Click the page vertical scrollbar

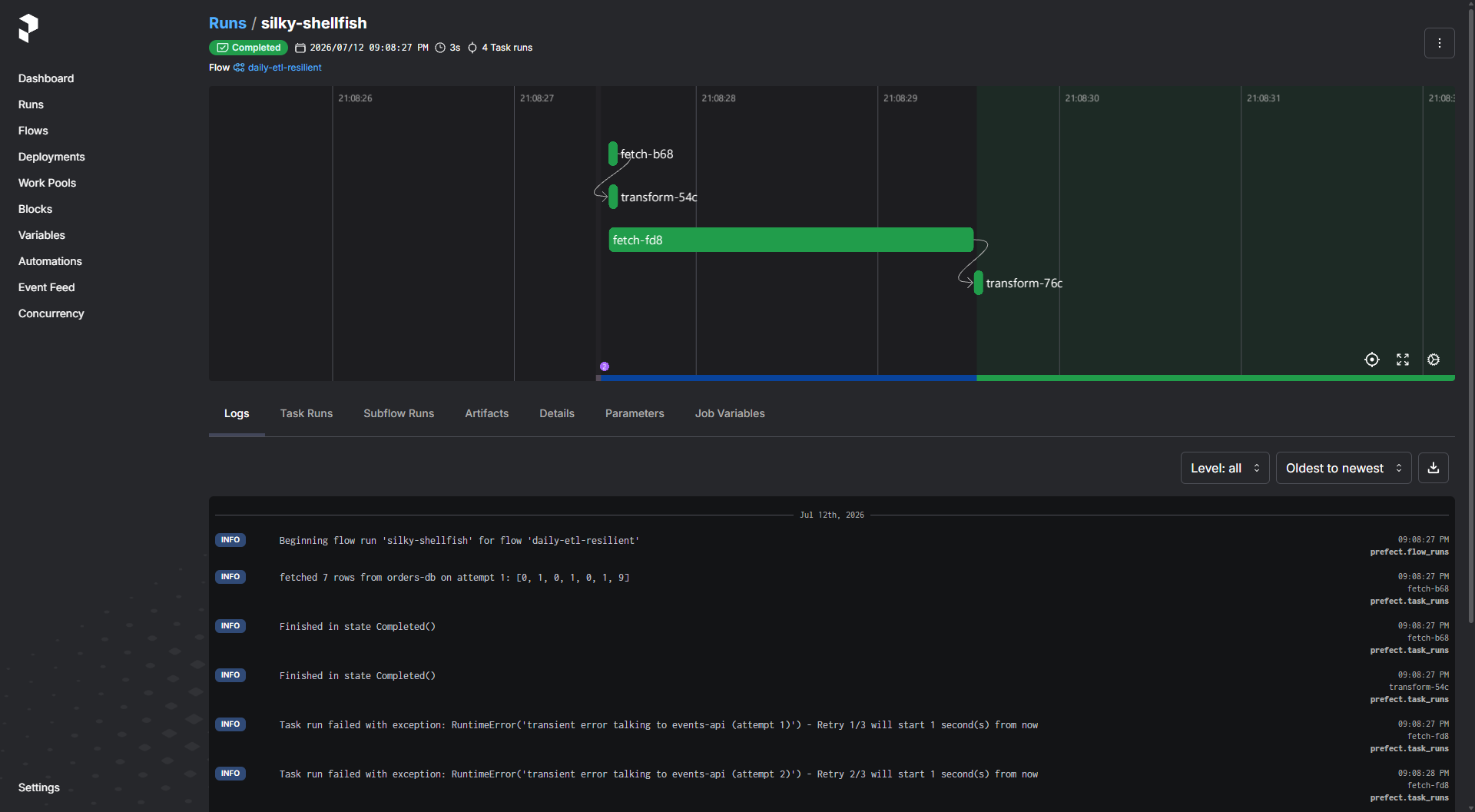(x=1470, y=315)
